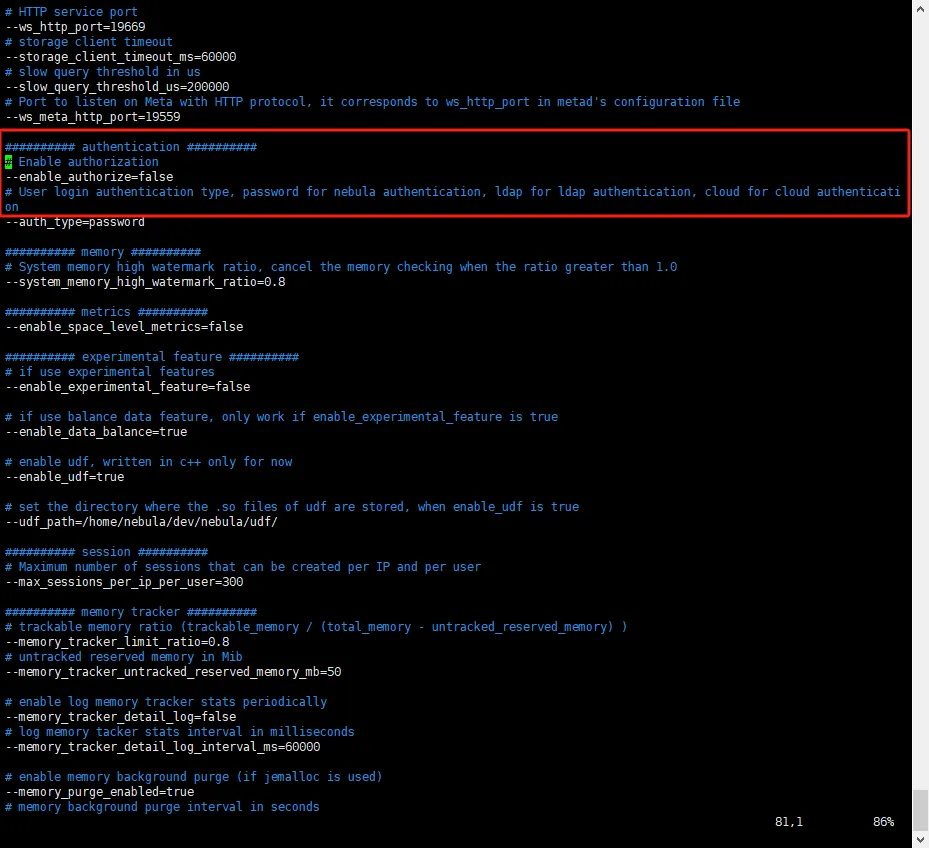Click the line --memory_tracker_untracked_reserved_memory_mb=50

click(174, 671)
